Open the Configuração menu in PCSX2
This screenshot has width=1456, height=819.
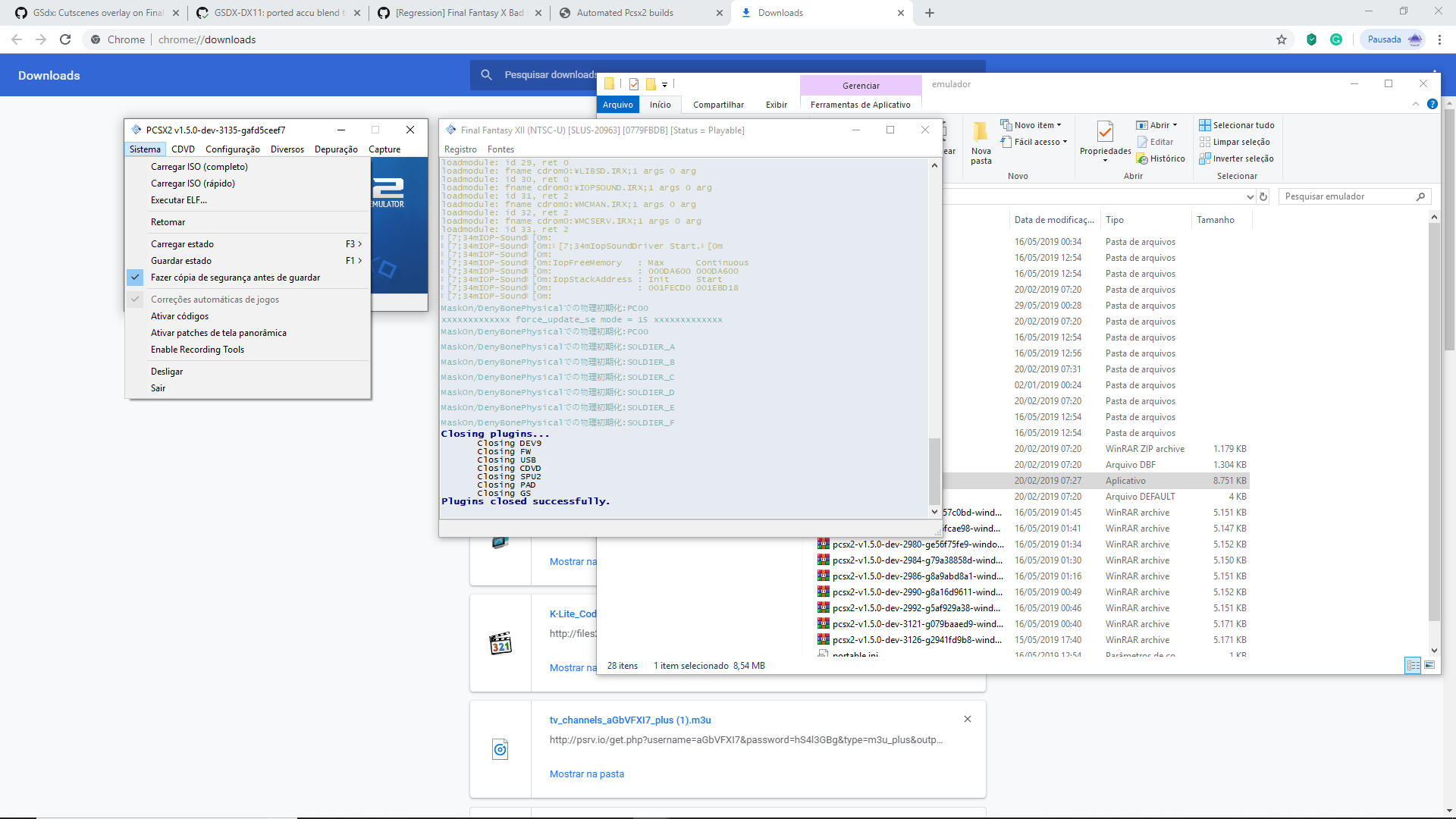click(232, 149)
